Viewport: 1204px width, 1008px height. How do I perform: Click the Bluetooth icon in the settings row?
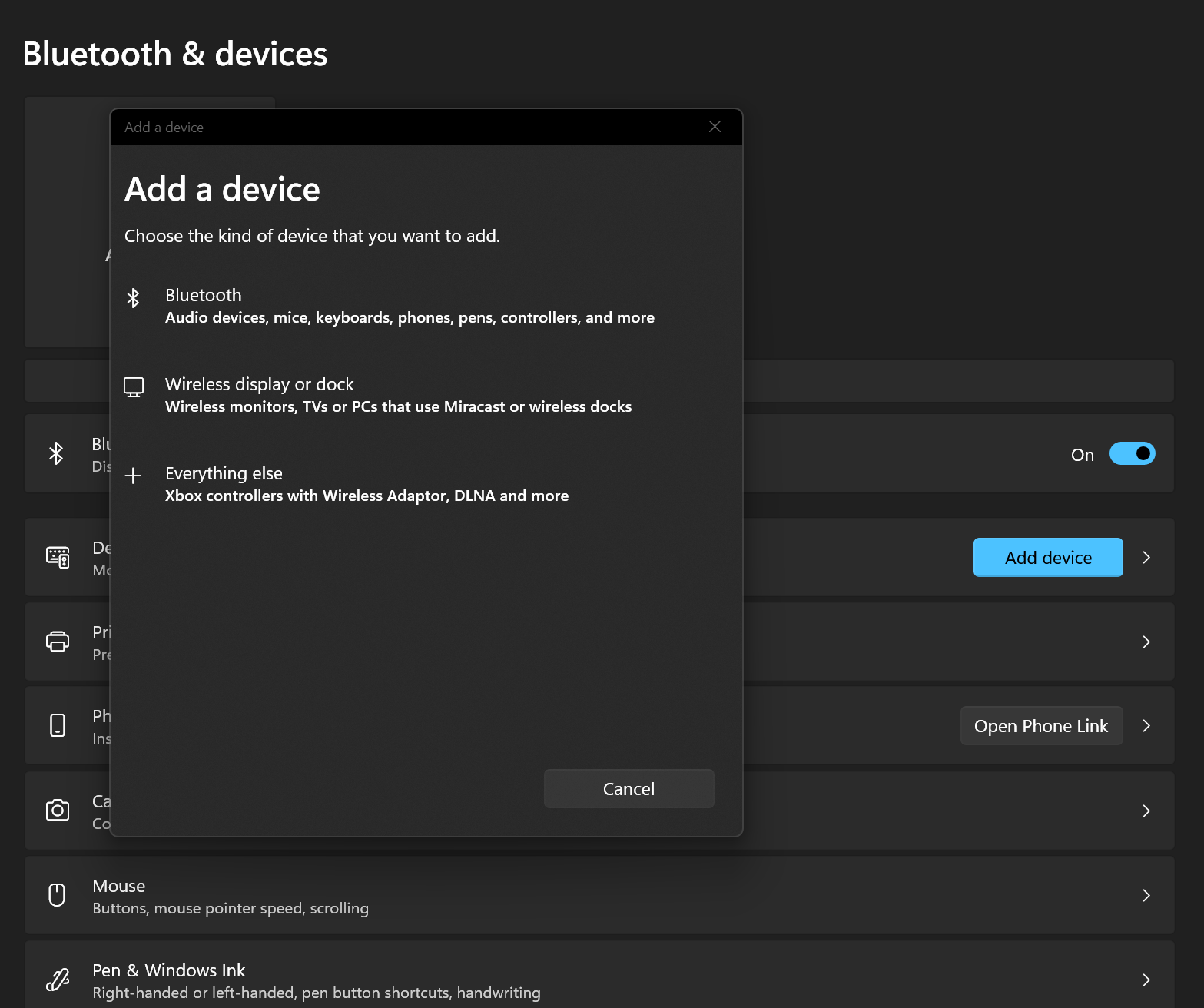point(56,453)
